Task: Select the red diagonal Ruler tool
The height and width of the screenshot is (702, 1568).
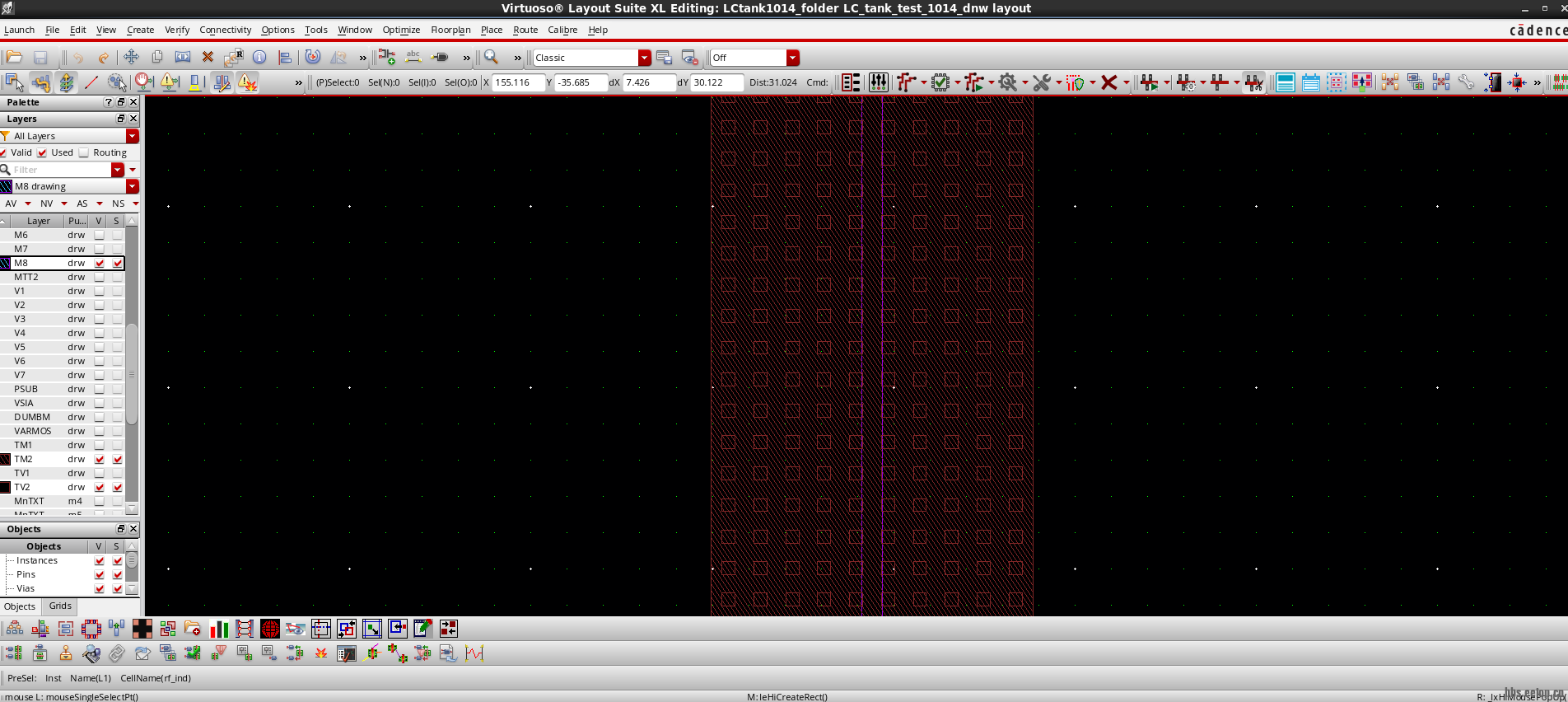Action: (x=91, y=82)
